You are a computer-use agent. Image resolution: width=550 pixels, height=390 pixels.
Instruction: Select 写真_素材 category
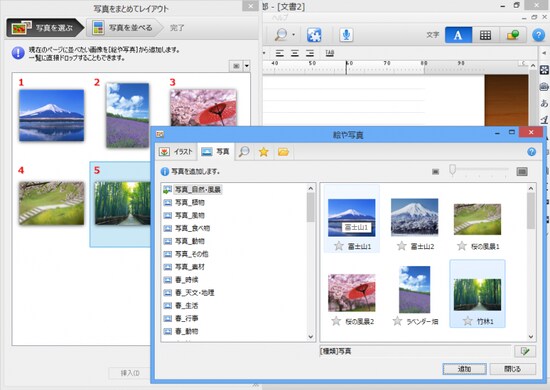tap(184, 267)
